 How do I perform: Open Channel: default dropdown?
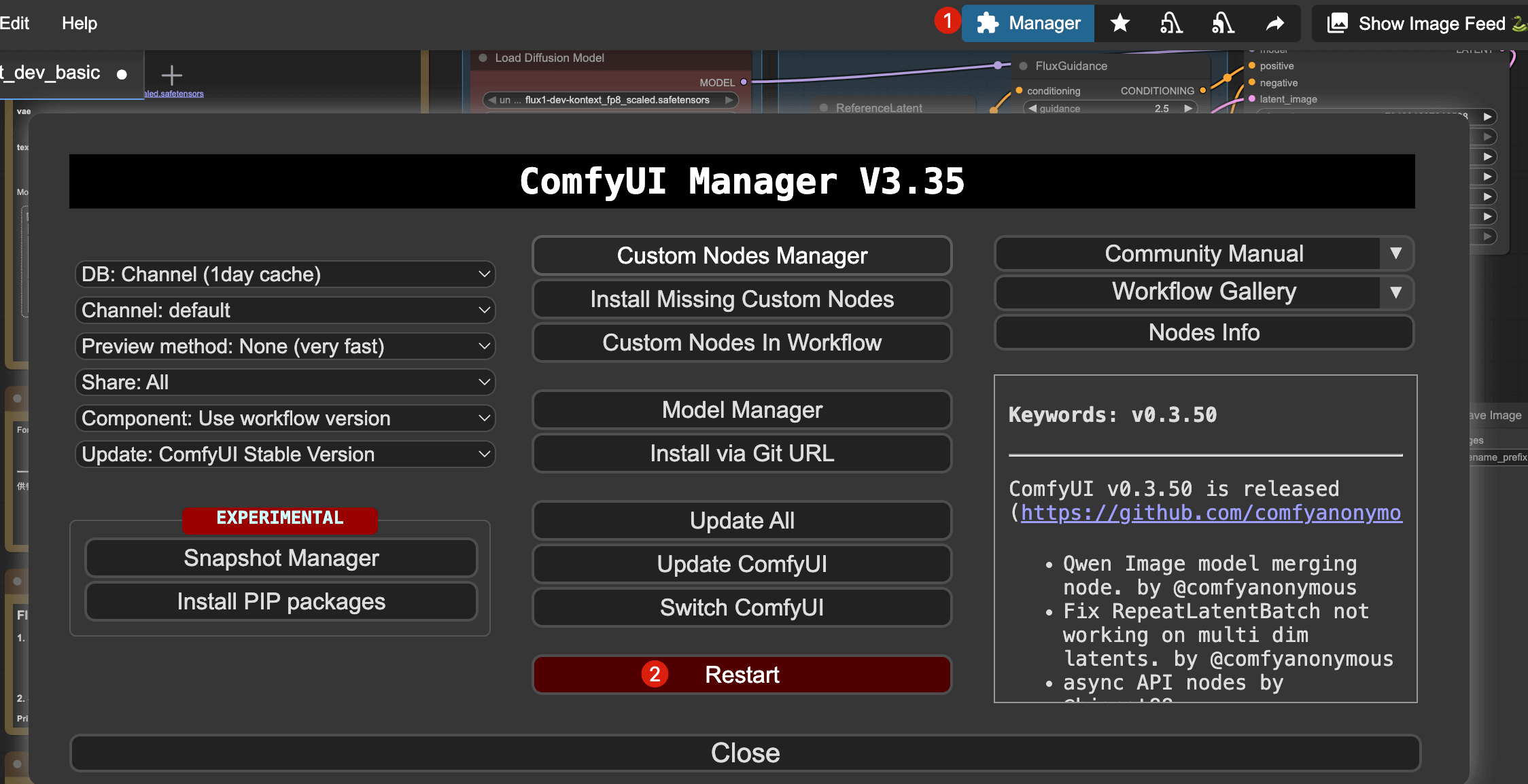click(285, 310)
